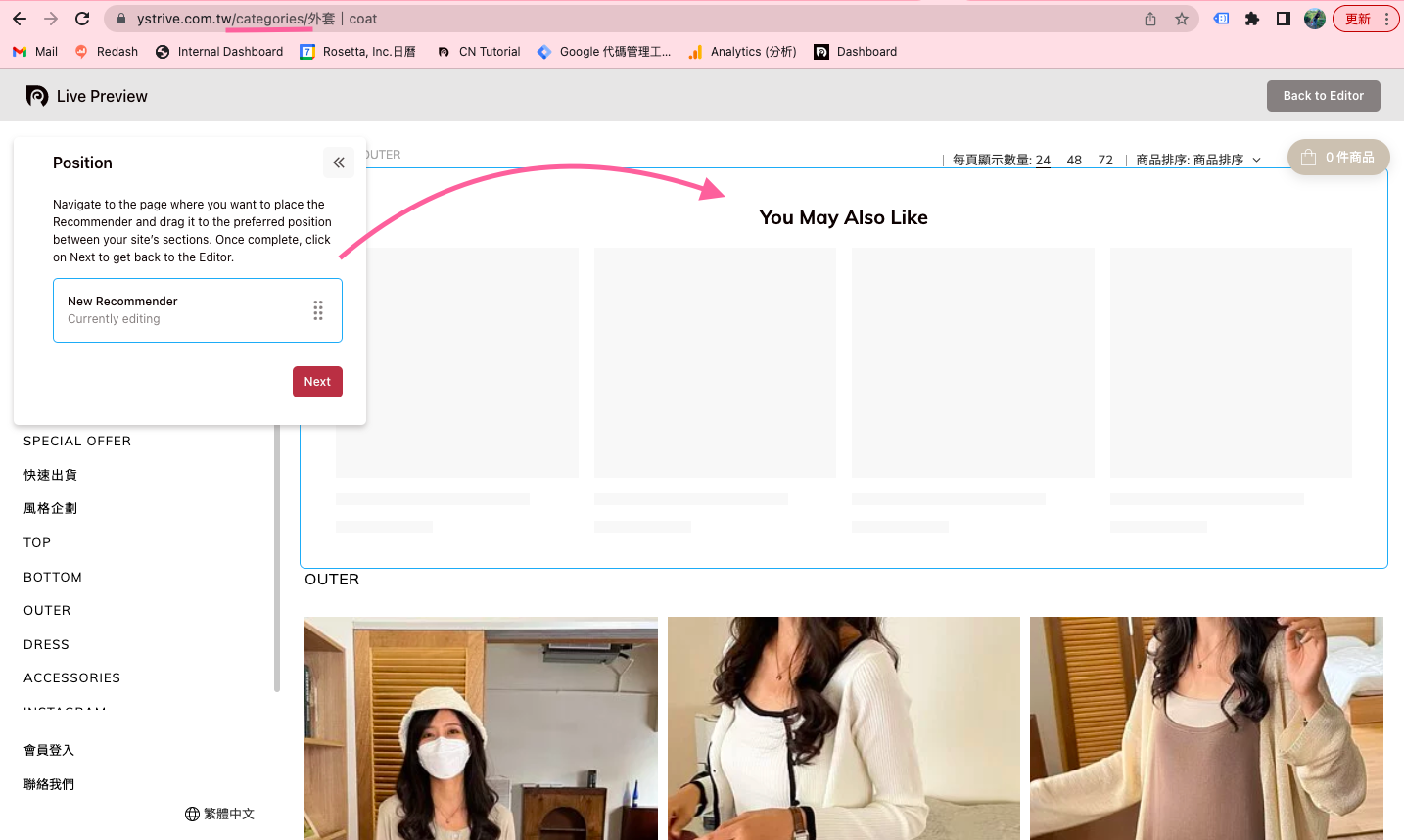Open OUTER category in sidebar
This screenshot has height=840, width=1404.
point(47,611)
